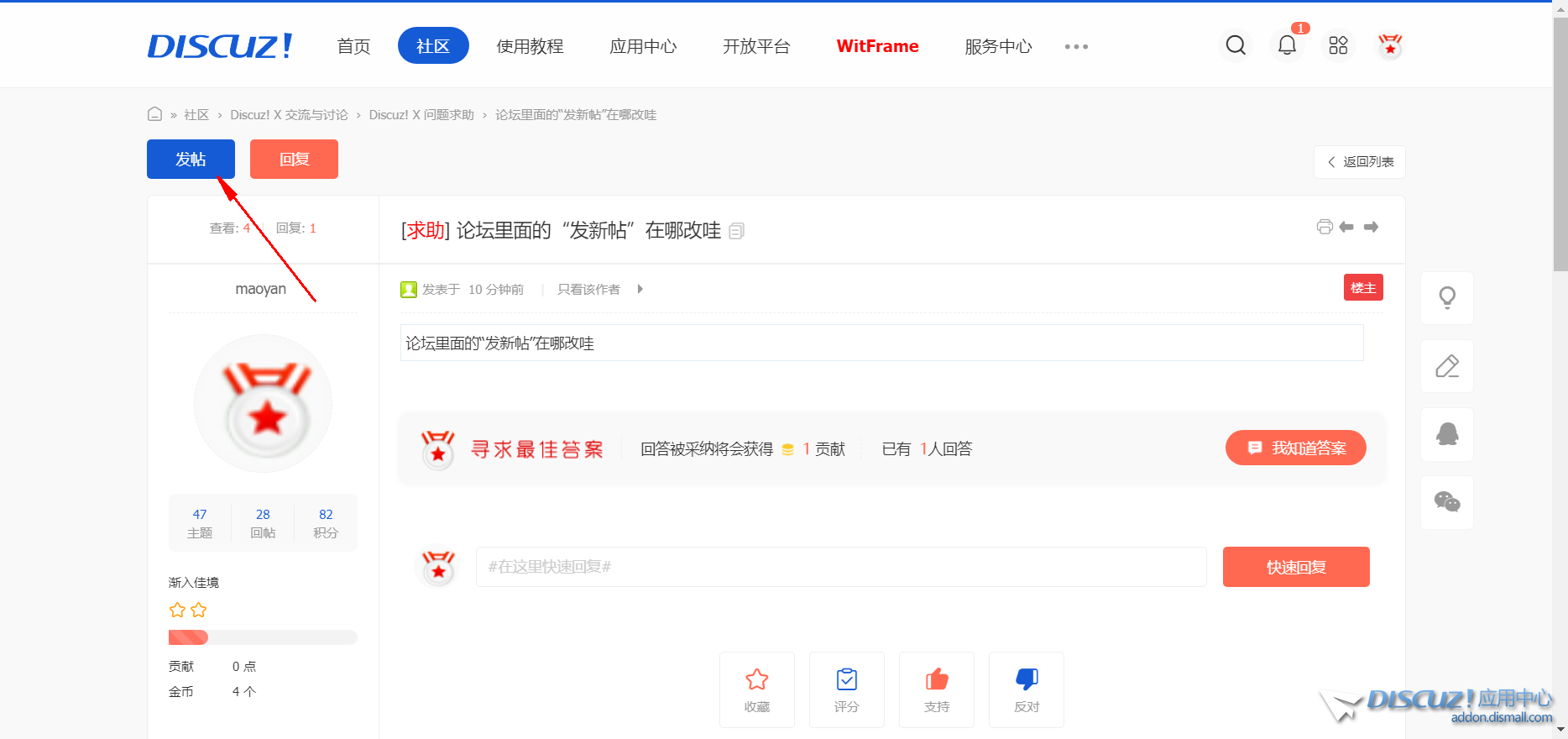Click the print icon for the thread
Screen dimensions: 1568x739
1325,227
